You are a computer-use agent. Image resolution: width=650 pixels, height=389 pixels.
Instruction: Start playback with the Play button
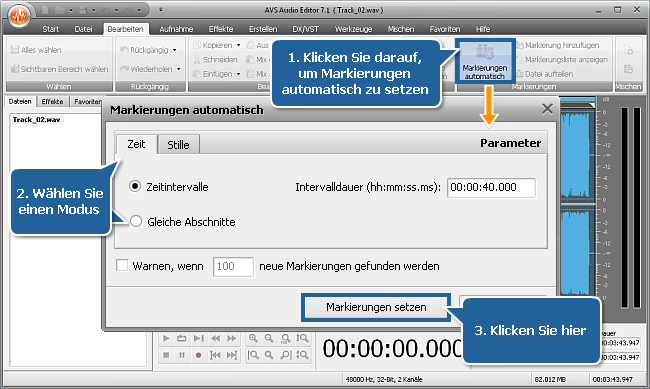pos(166,338)
